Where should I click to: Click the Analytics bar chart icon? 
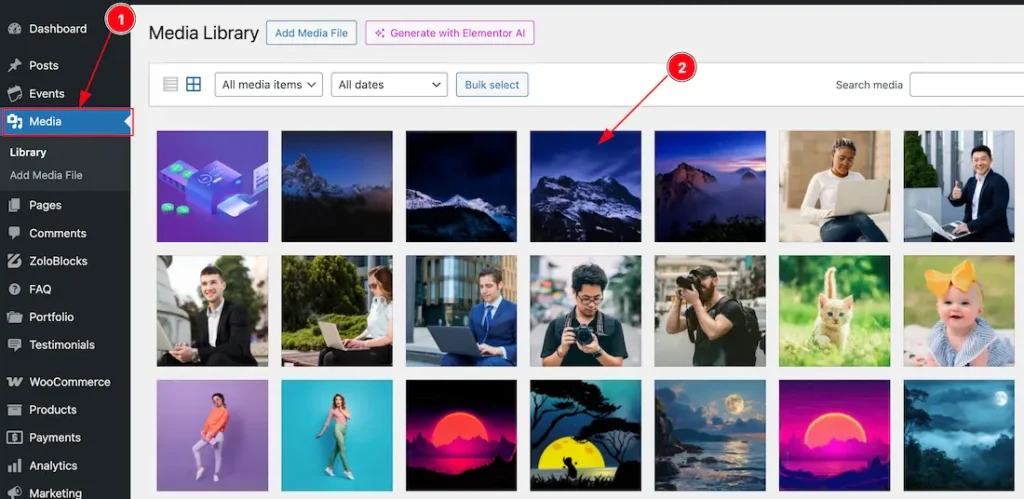(x=14, y=466)
